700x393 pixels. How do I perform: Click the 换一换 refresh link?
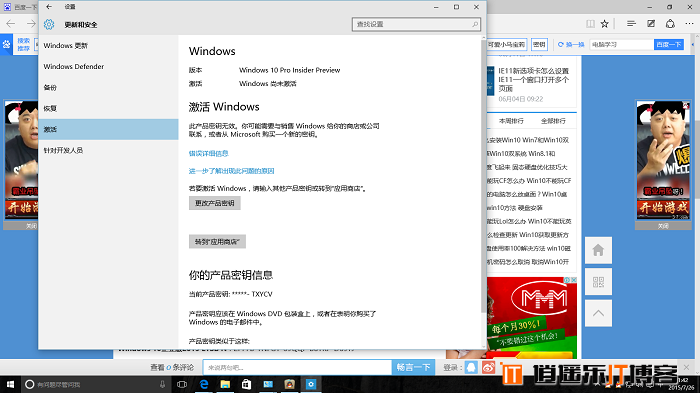click(571, 44)
